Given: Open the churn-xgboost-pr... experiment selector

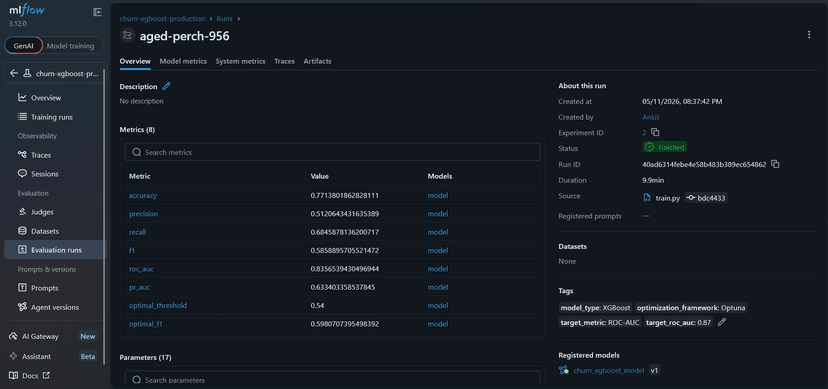Looking at the screenshot, I should [x=55, y=74].
